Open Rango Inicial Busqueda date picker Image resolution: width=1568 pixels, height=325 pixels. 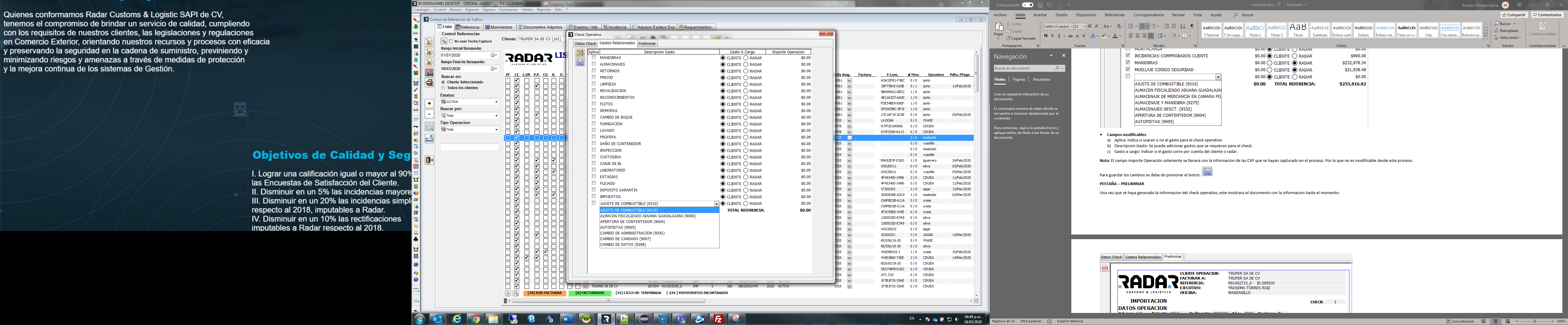coord(494,55)
